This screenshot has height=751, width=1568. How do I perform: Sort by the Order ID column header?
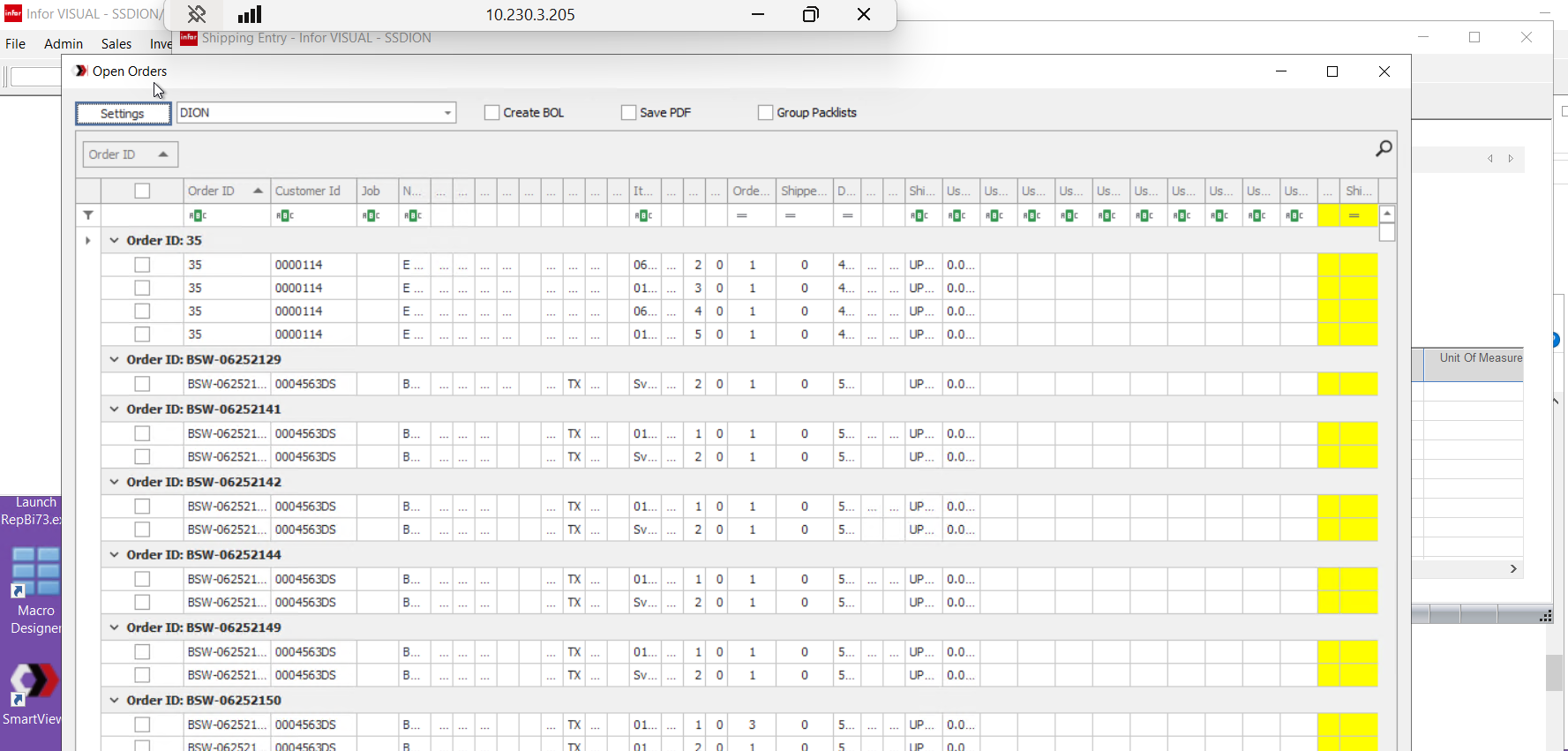point(226,191)
